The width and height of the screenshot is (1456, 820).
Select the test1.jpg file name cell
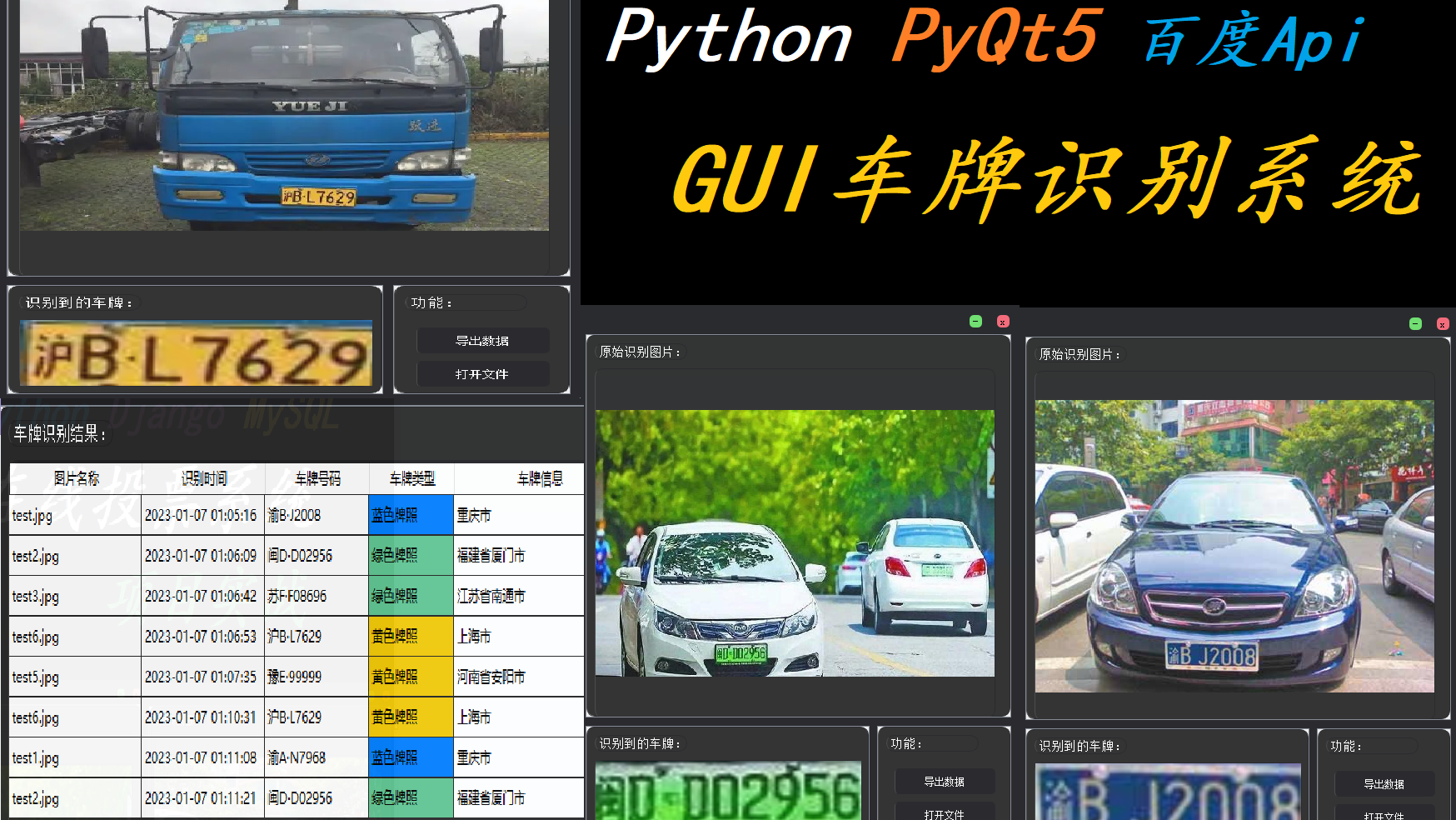coord(75,757)
